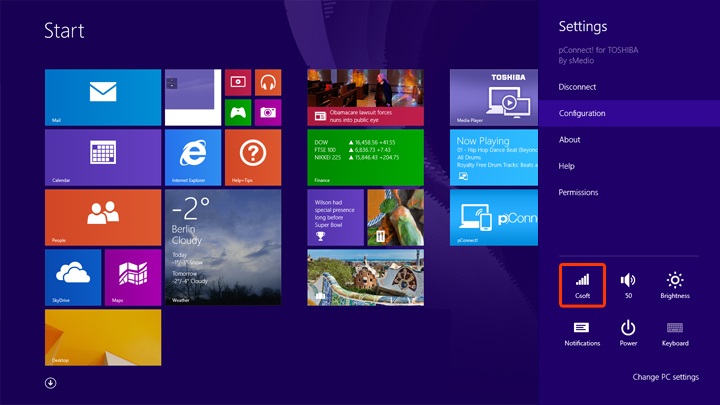The width and height of the screenshot is (720, 405).
Task: Open the Maps tile
Action: pos(132,277)
